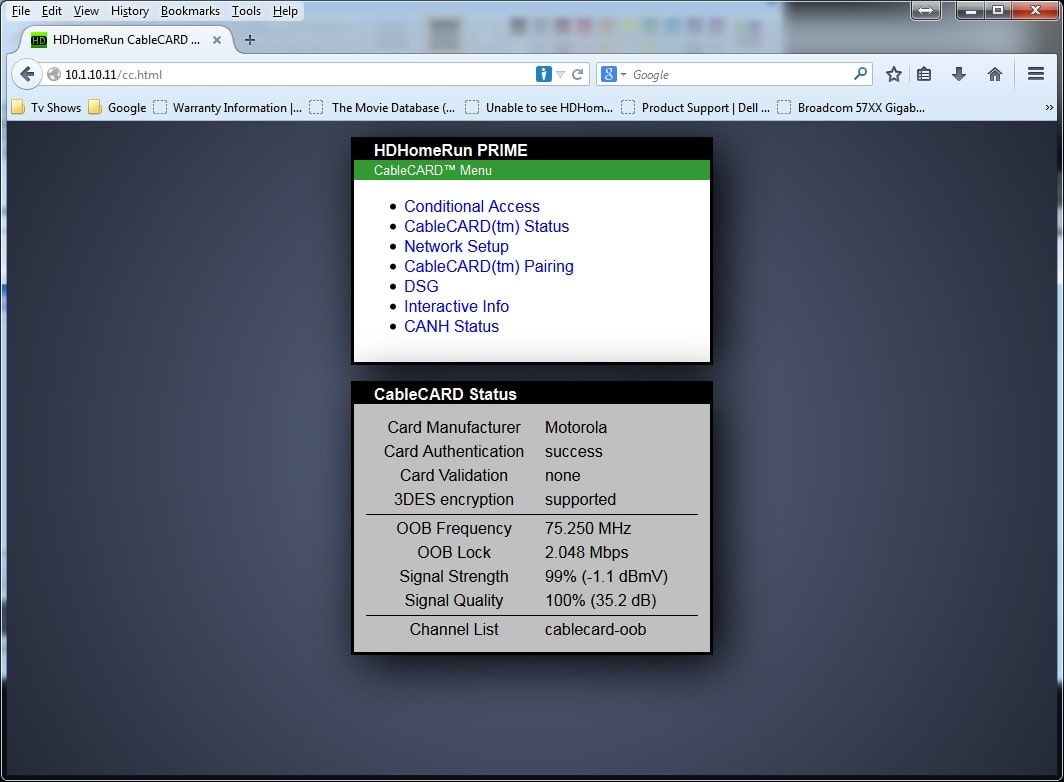Viewport: 1064px width, 782px height.
Task: Open the Network Setup link
Action: click(456, 246)
